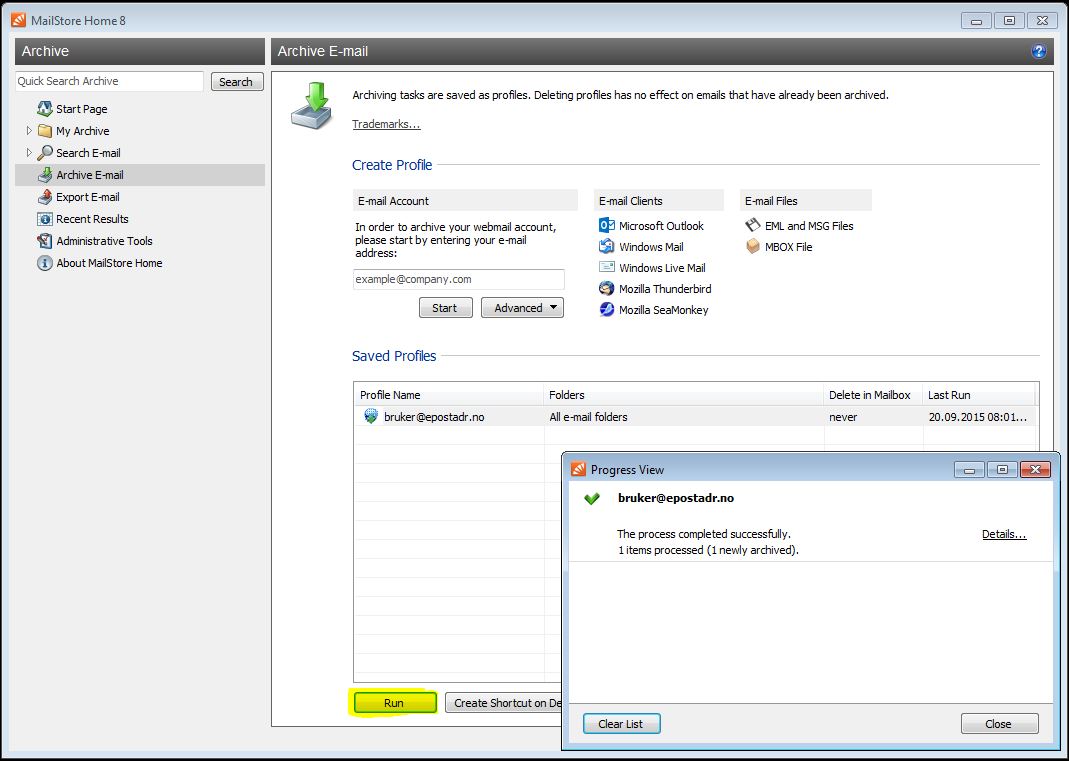Select the MBOX File label
Viewport: 1069px width, 761px height.
point(789,247)
